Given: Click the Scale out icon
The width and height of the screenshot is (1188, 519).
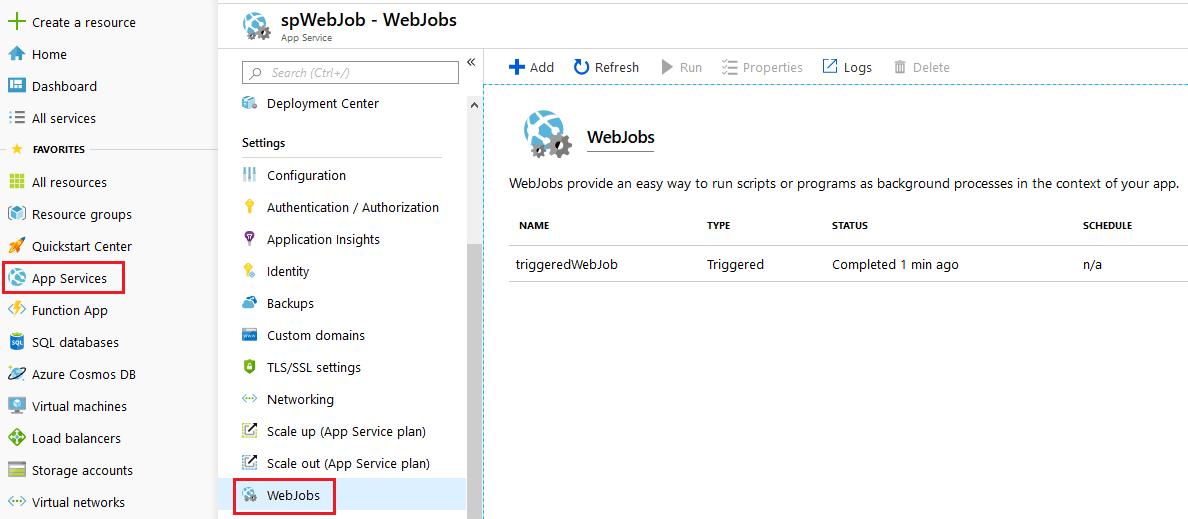Looking at the screenshot, I should coord(249,463).
